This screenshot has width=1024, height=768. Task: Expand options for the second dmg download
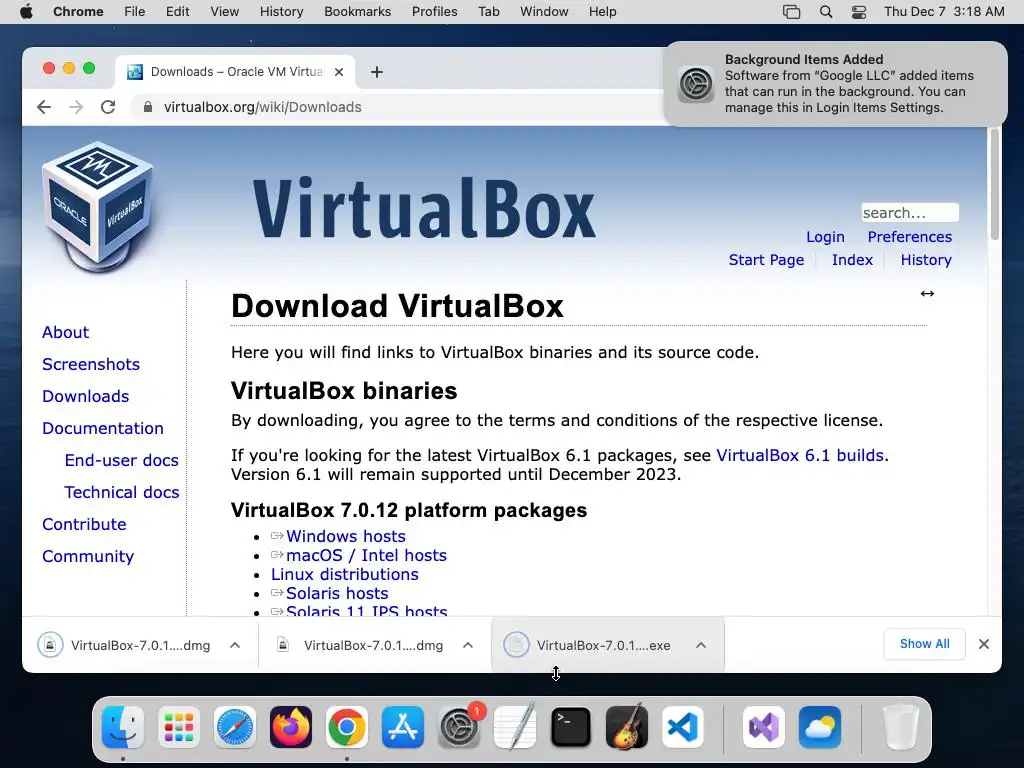coord(468,645)
